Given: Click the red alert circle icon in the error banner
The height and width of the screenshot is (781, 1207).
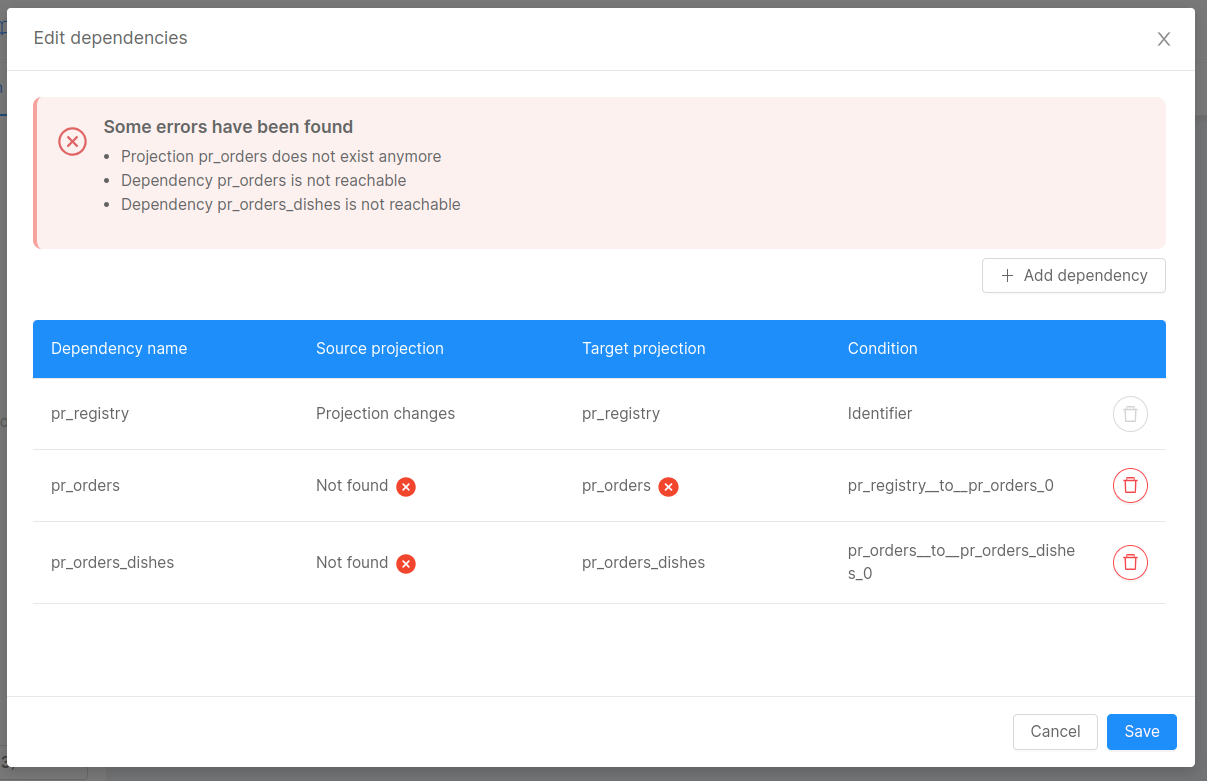Looking at the screenshot, I should [72, 142].
